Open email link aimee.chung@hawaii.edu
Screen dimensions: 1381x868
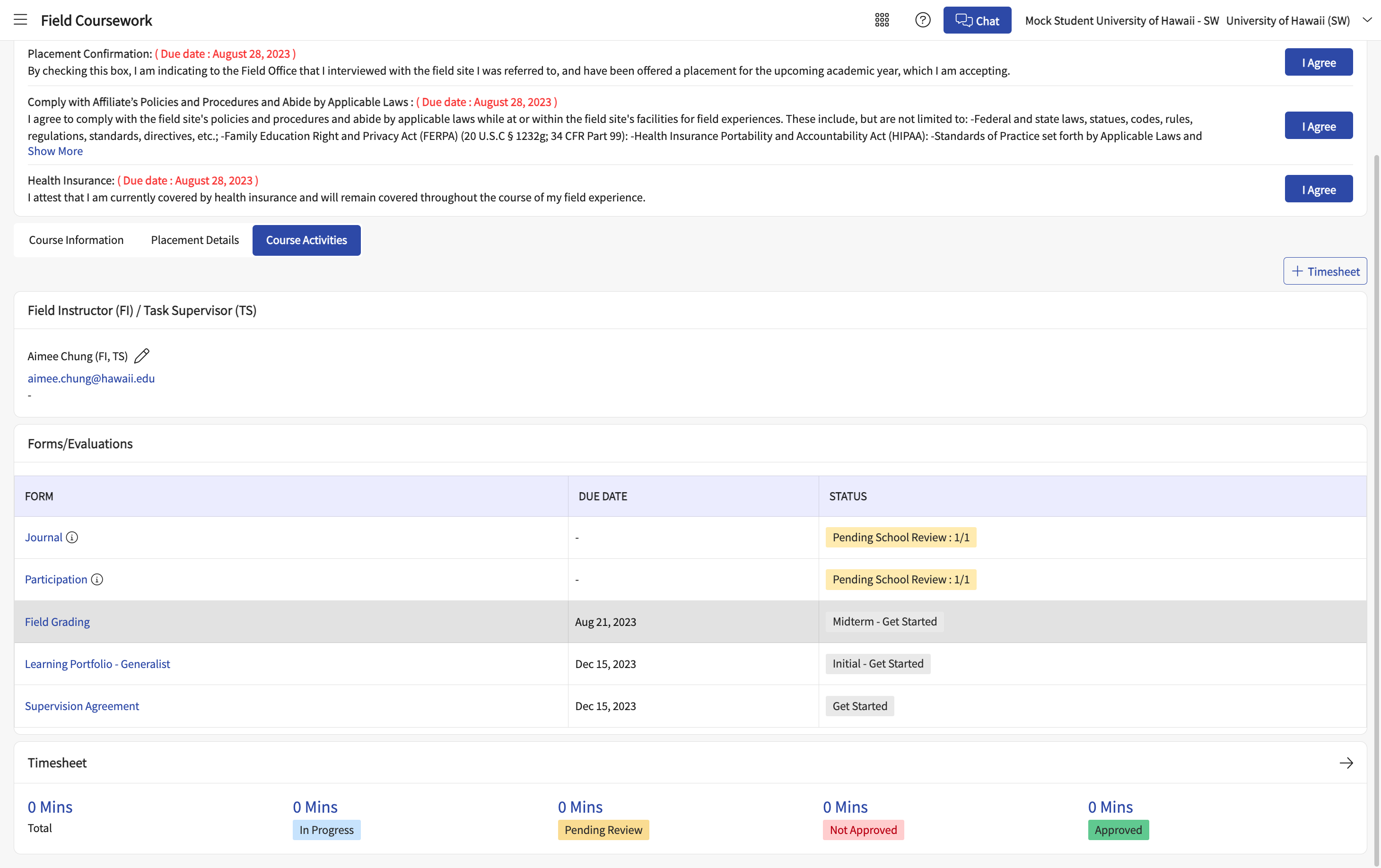91,378
